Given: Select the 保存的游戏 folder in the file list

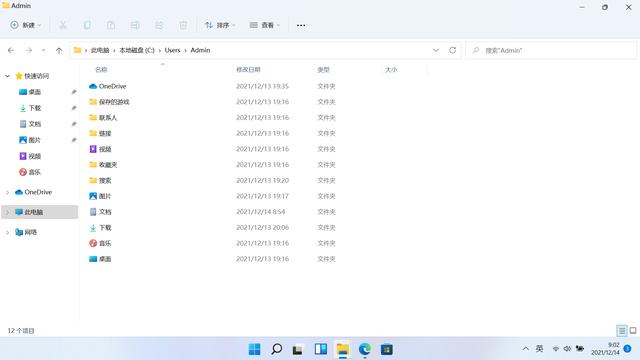Looking at the screenshot, I should 114,102.
